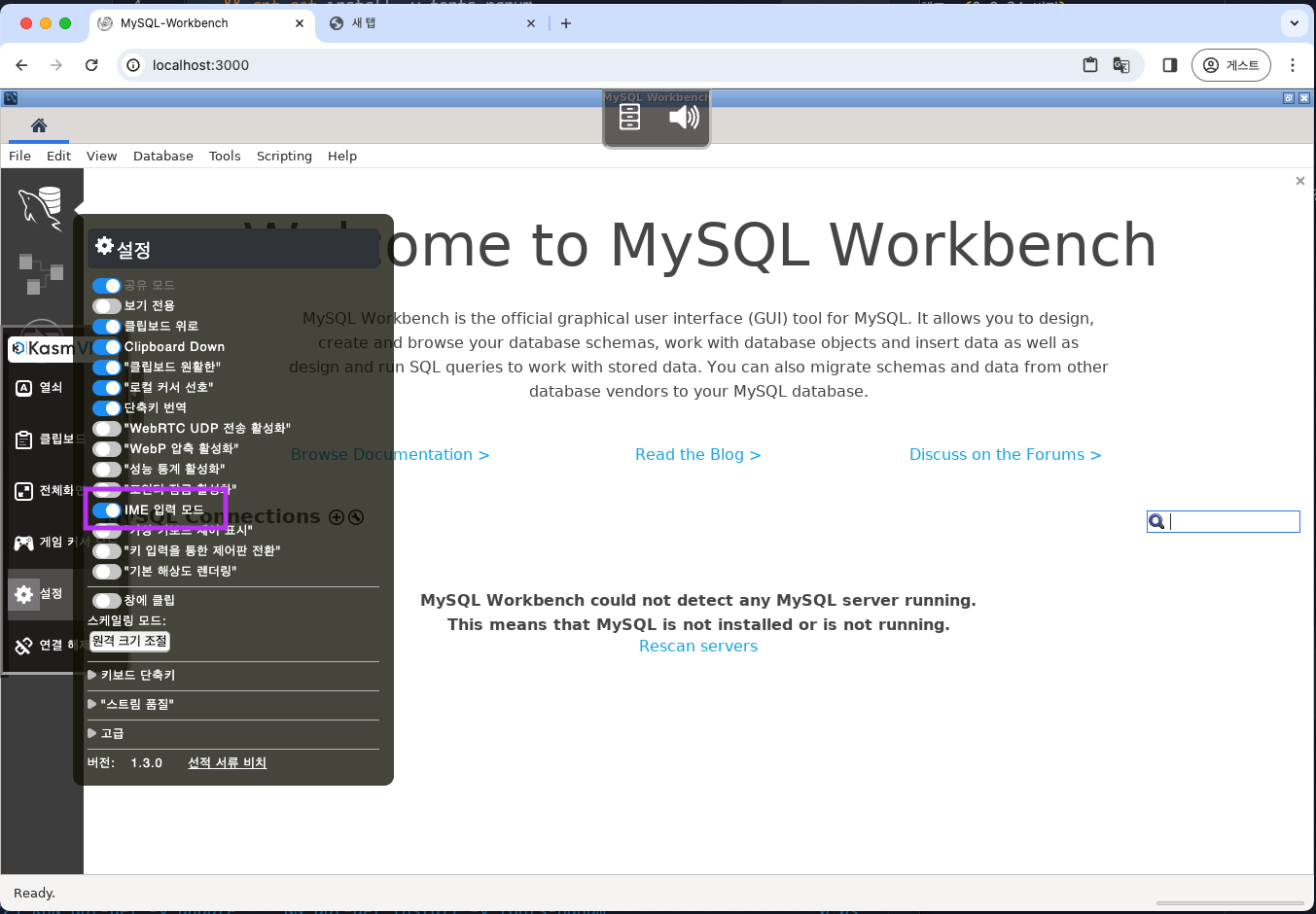1316x914 pixels.
Task: Click the speaker audio icon in Kasm top bar
Action: click(684, 118)
